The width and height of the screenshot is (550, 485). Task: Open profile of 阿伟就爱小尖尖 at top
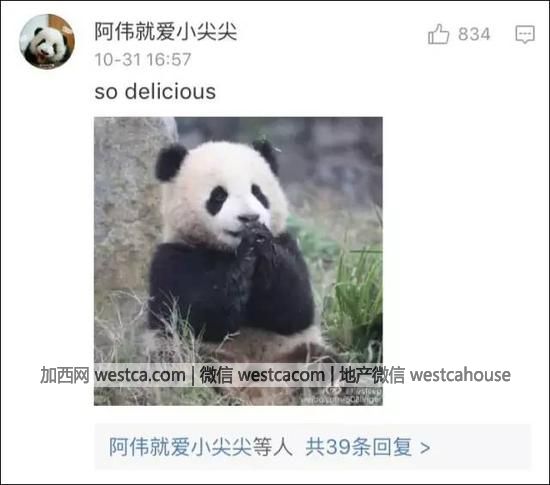point(166,32)
